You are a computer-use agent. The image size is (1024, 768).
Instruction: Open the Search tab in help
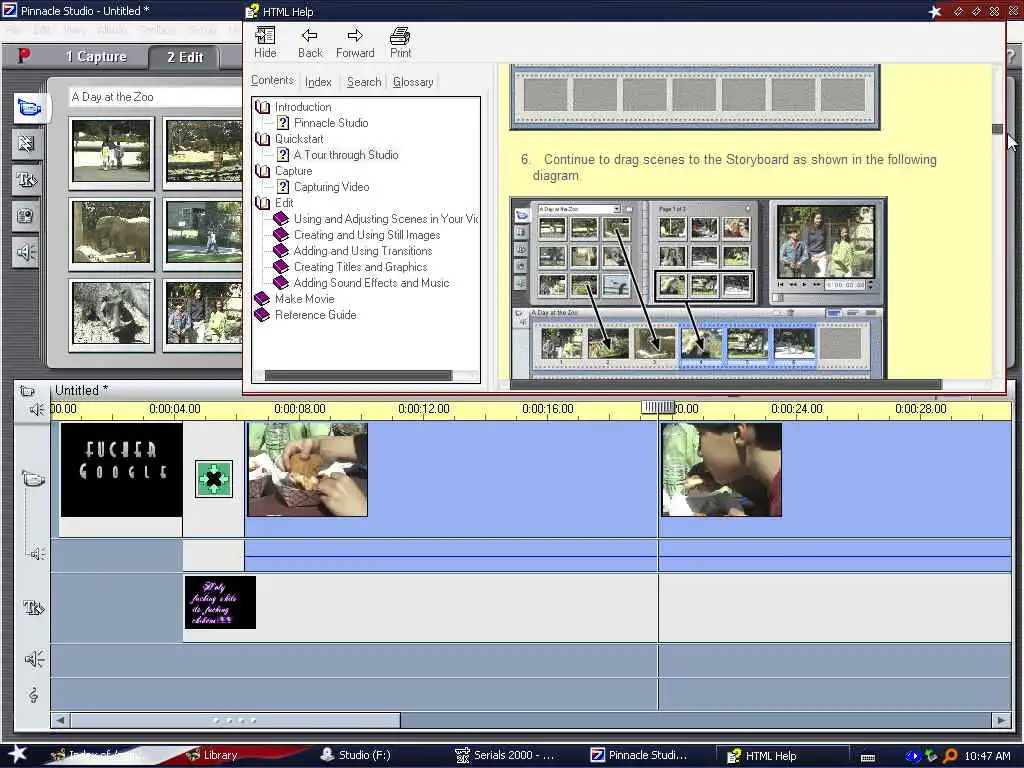(364, 82)
